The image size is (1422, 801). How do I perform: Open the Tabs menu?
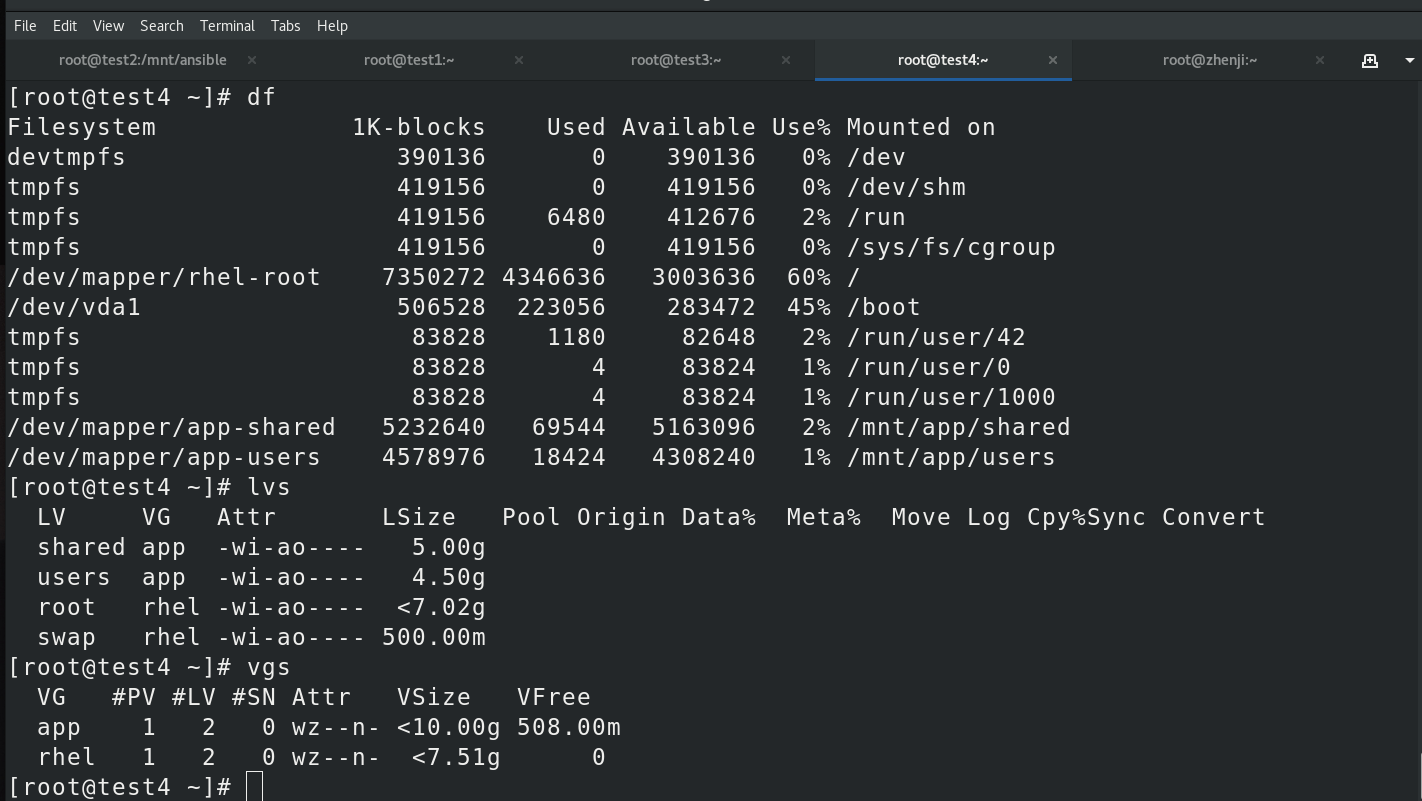coord(285,25)
